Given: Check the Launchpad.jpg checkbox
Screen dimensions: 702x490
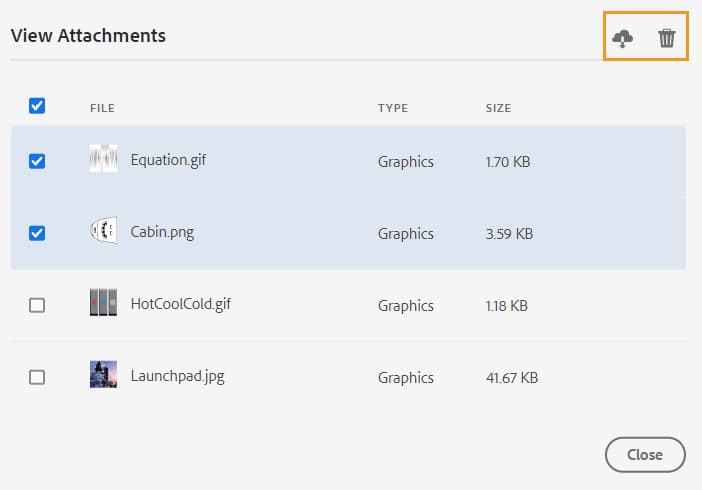Looking at the screenshot, I should click(x=37, y=377).
